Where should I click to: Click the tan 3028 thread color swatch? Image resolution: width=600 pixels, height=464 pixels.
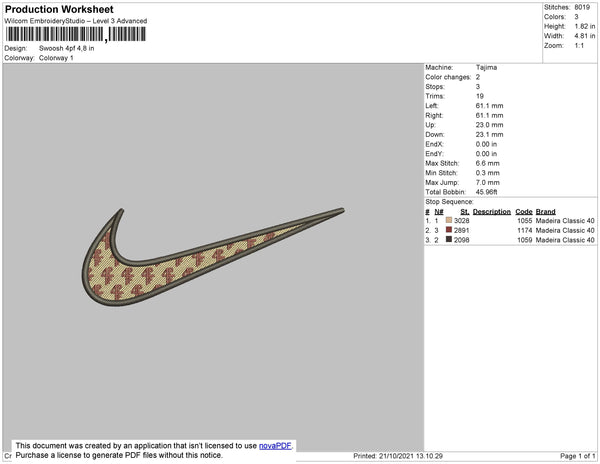[x=449, y=220]
